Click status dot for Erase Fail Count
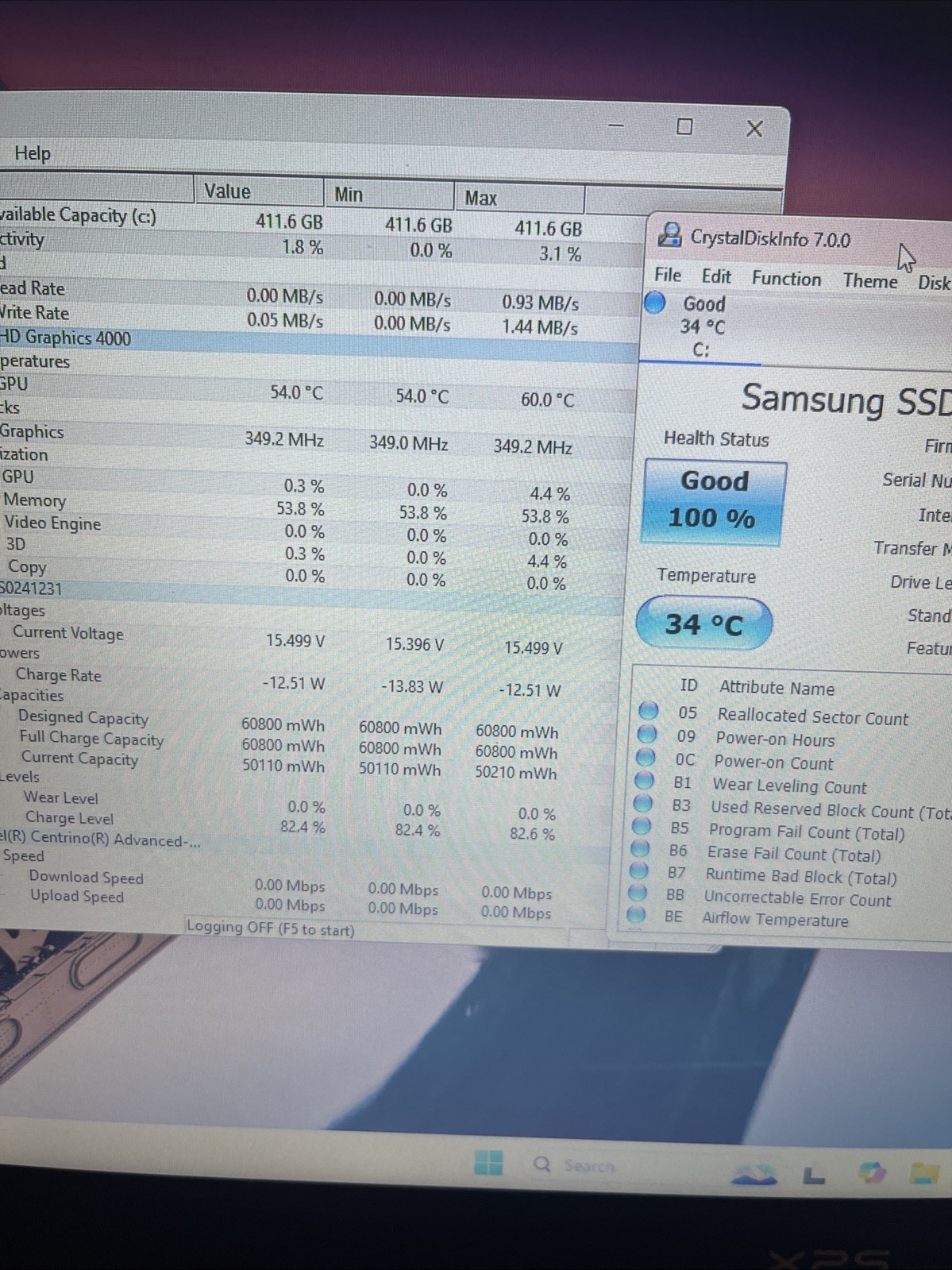The width and height of the screenshot is (952, 1270). tap(639, 847)
